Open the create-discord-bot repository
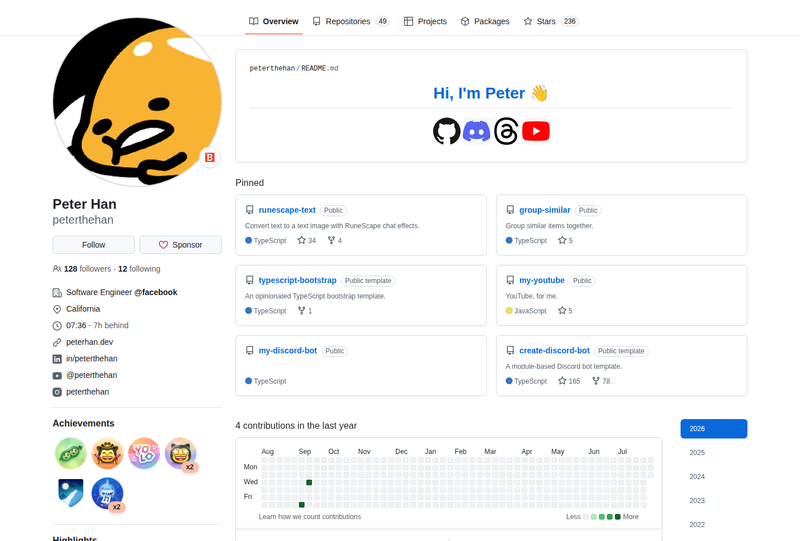 (554, 351)
